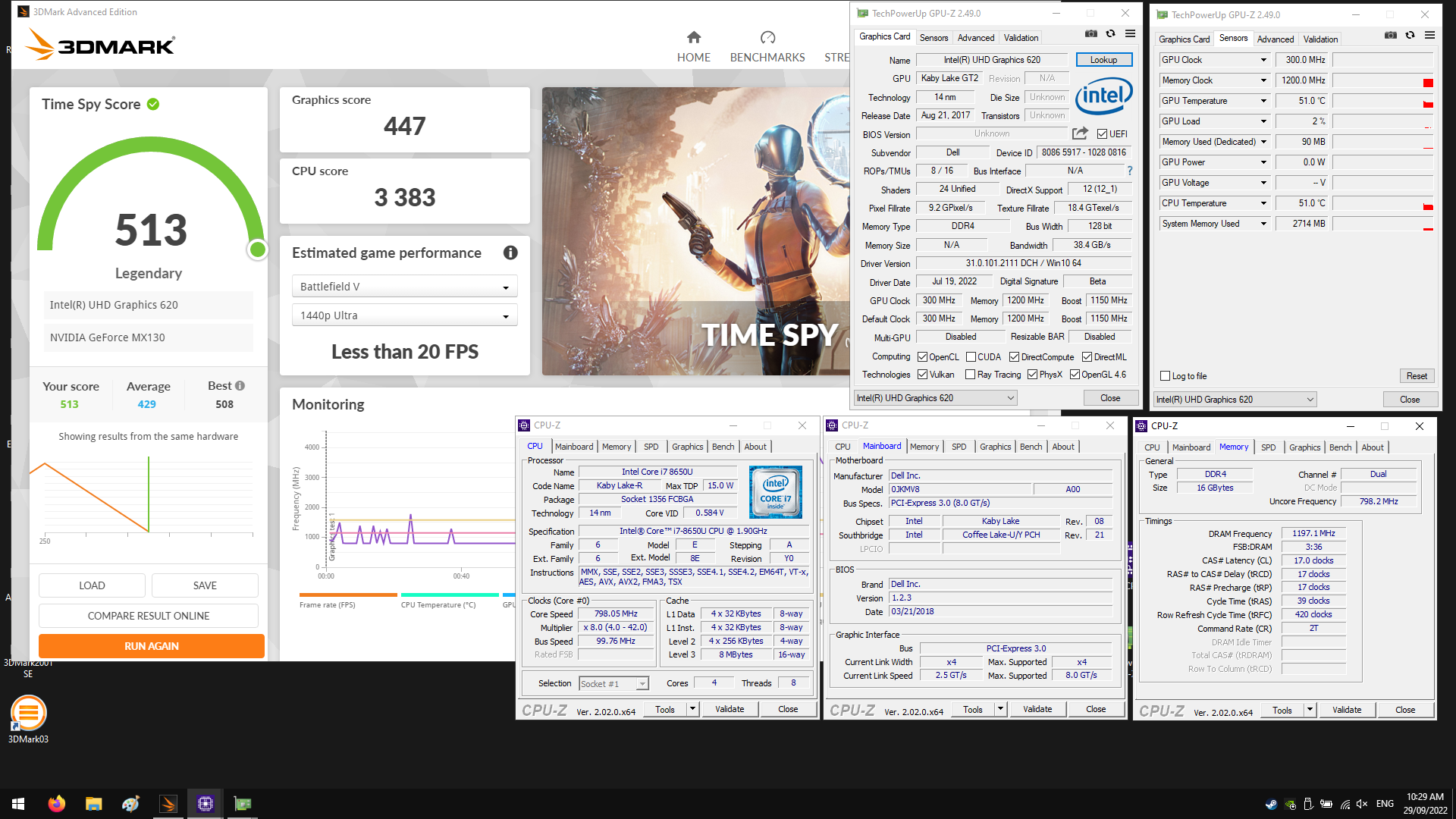
Task: Click the green knob on the score gauge
Action: [258, 249]
